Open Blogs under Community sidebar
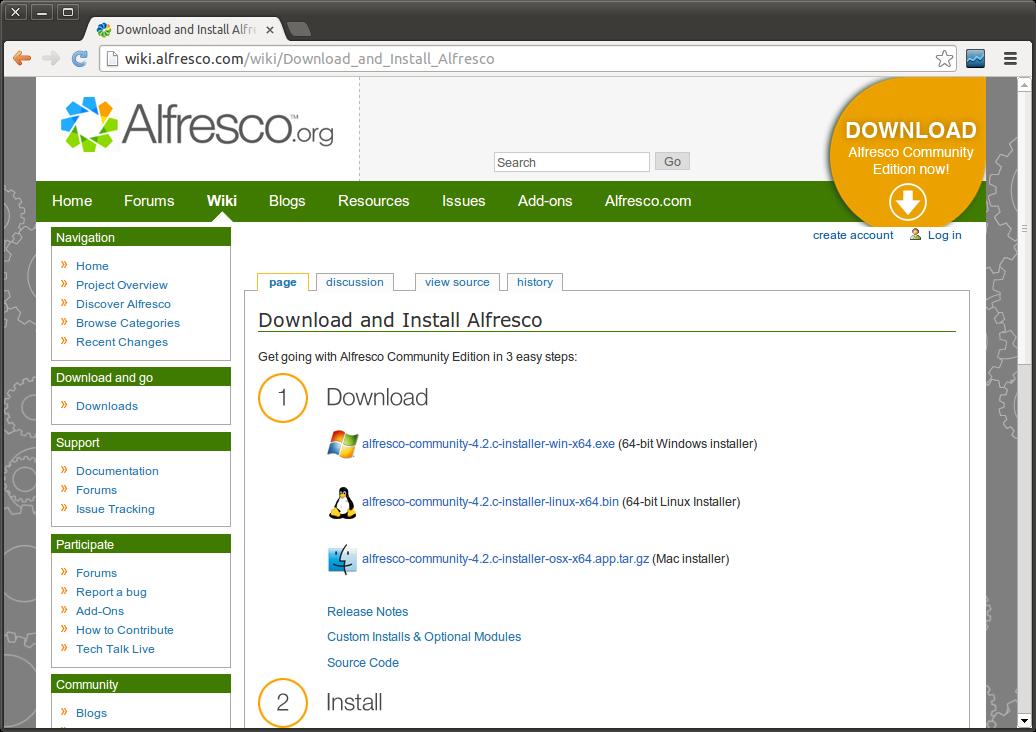Screen dimensions: 1036x732 coord(91,714)
